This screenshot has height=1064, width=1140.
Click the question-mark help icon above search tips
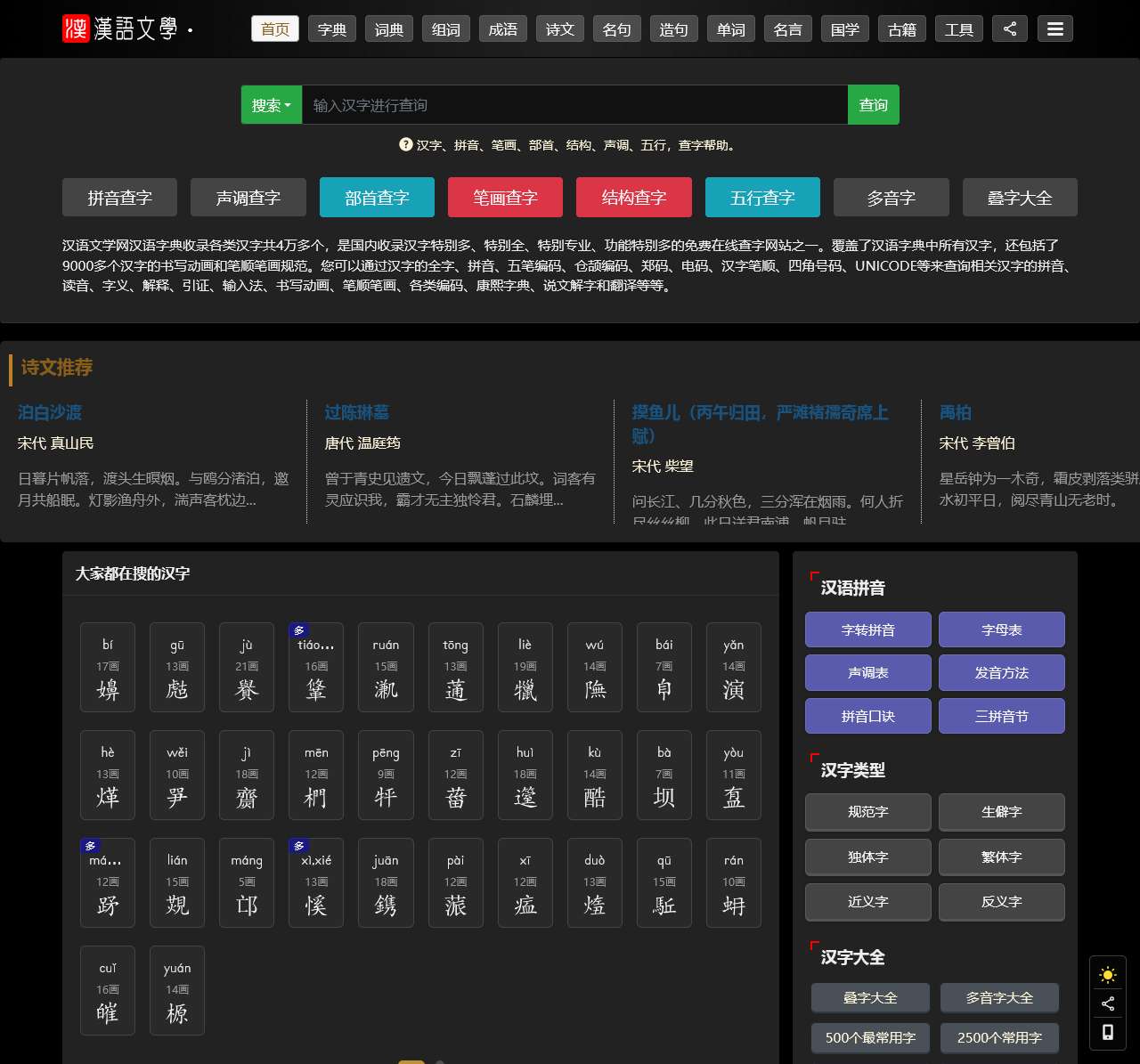click(x=405, y=144)
